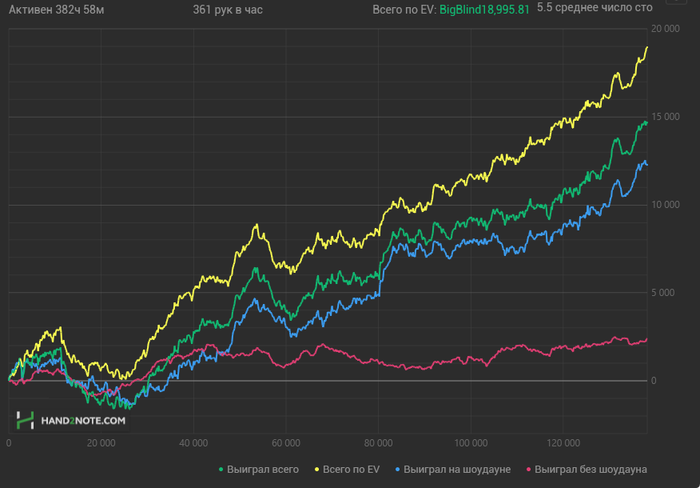Click the '80 000' x-axis label
This screenshot has height=488, width=700.
[379, 443]
